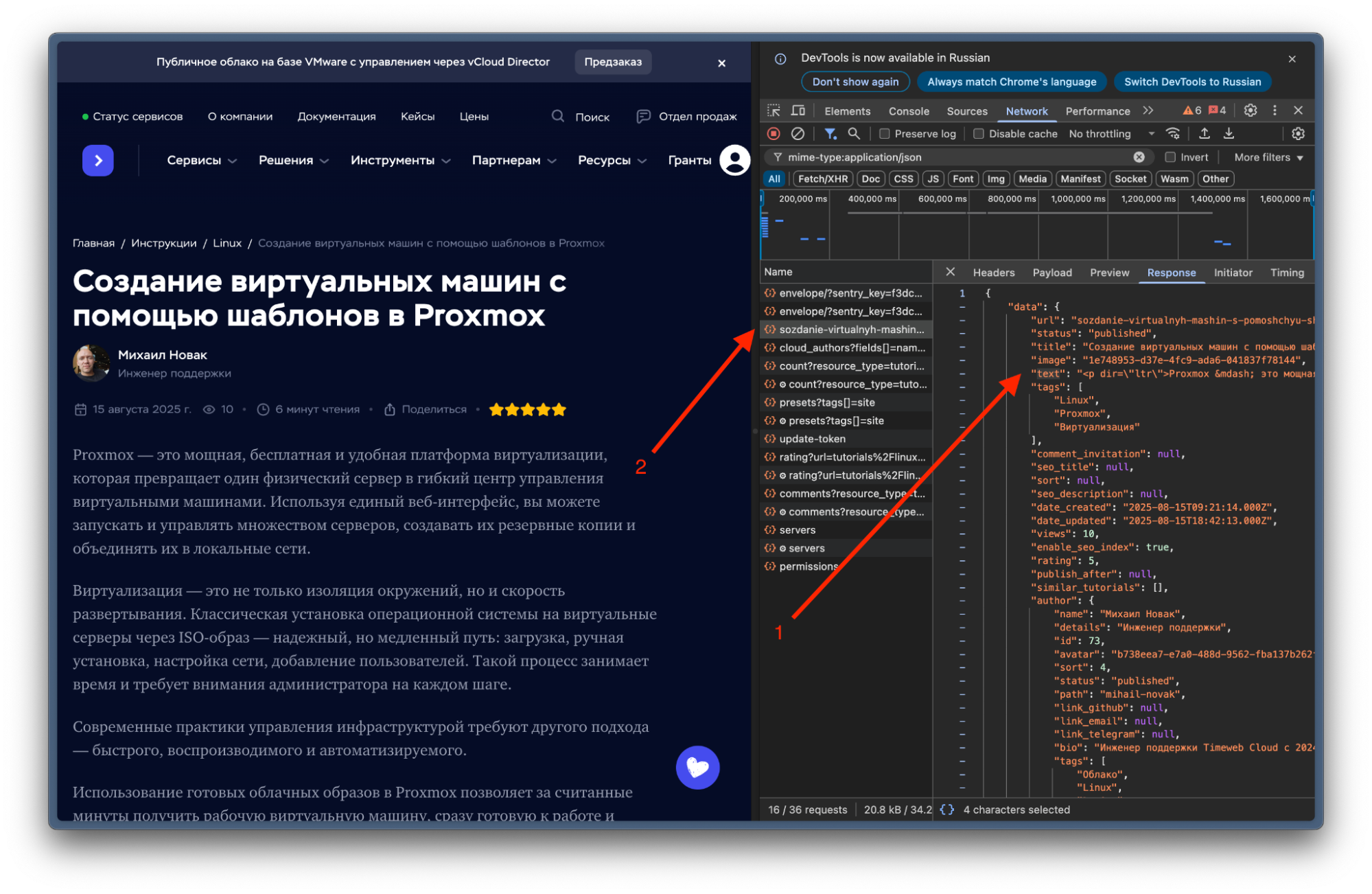Click the blue arrow logo button
Image resolution: width=1372 pixels, height=894 pixels.
98,161
